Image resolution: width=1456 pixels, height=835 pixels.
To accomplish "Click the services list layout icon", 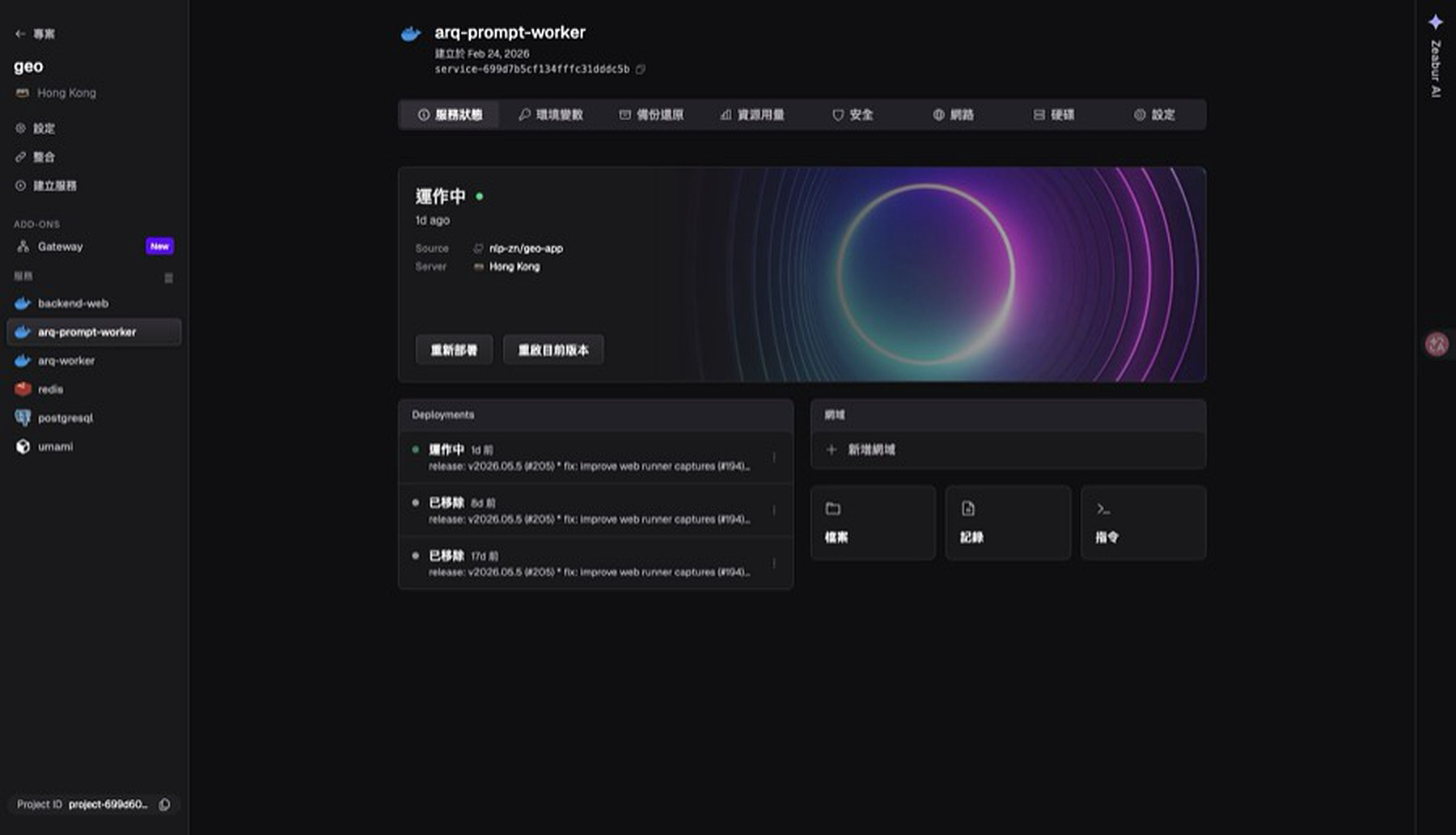I will point(168,278).
